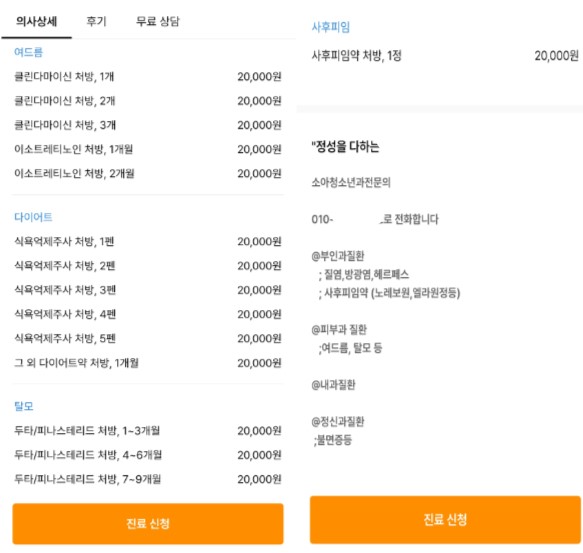Choose 클린다마이신 처방, 3개 item
Screen dimensions: 583x553
148,125
